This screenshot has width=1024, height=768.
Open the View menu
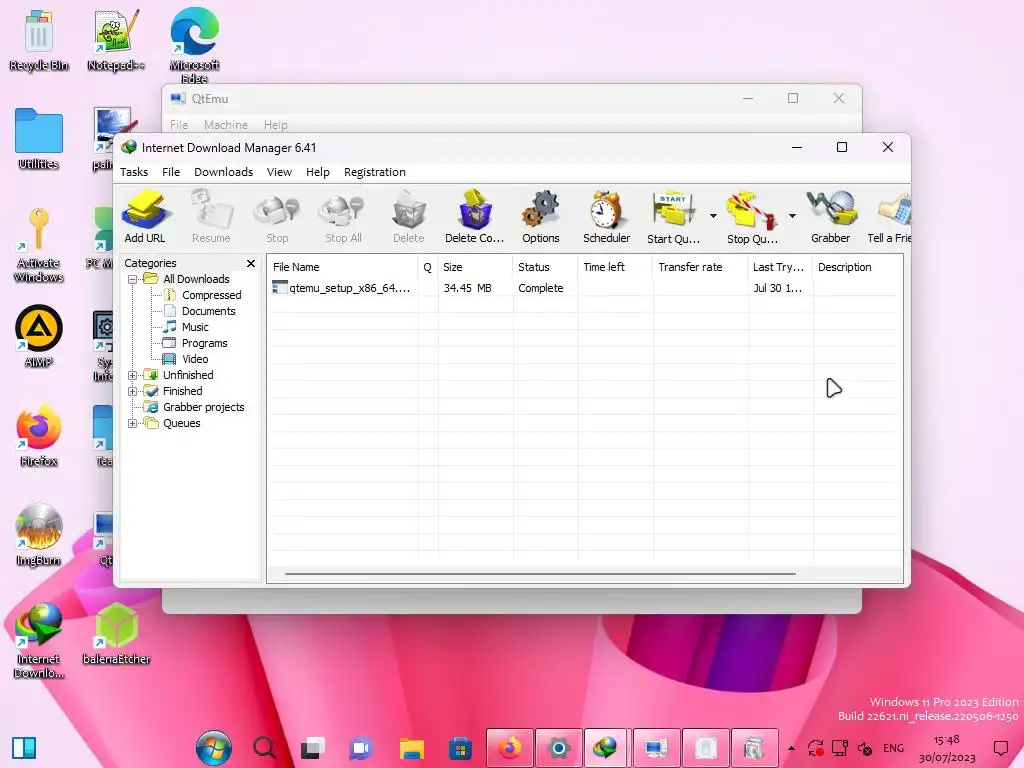(x=279, y=172)
